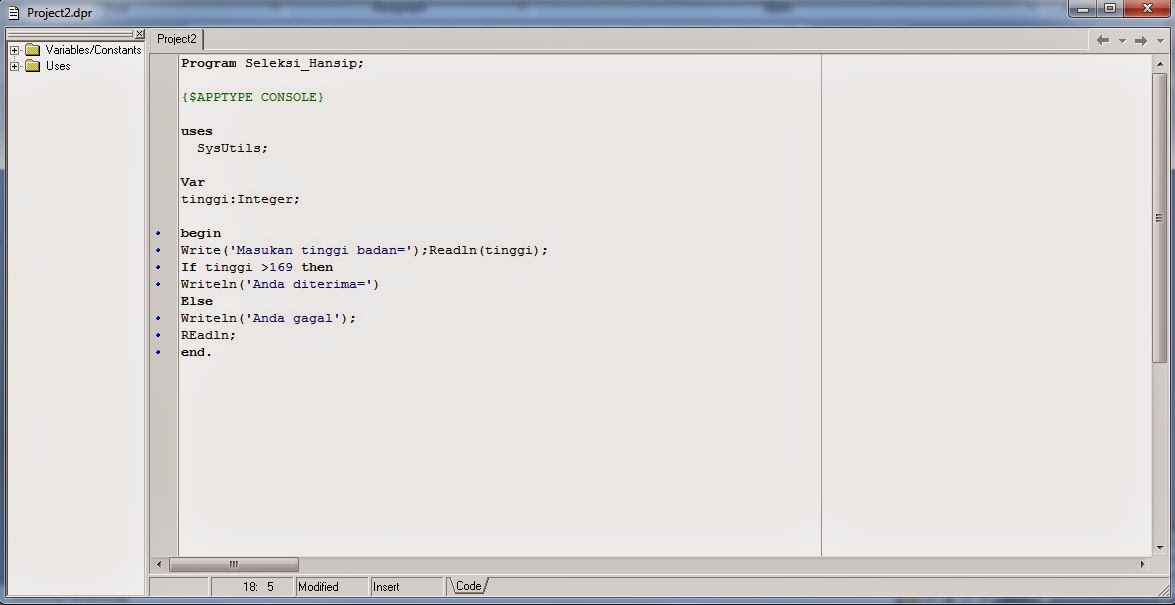Expand the Variables/Constants tree node
Screen dimensions: 1175x605
pyautogui.click(x=13, y=48)
